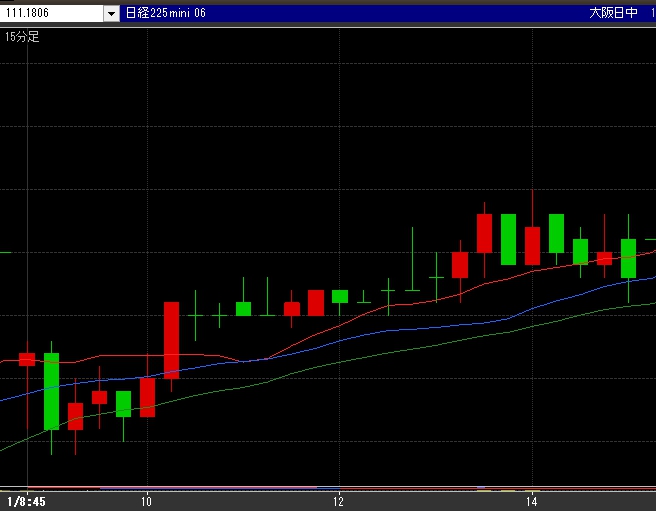656x511 pixels.
Task: Click the 大阪日中 session label
Action: (x=613, y=13)
